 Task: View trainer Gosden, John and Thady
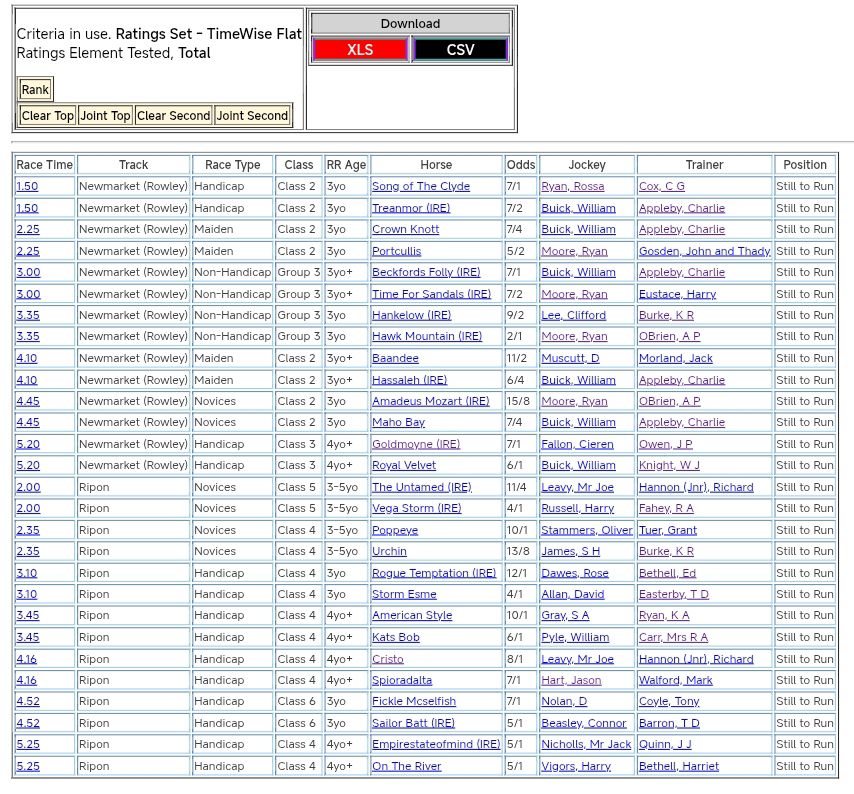[704, 251]
